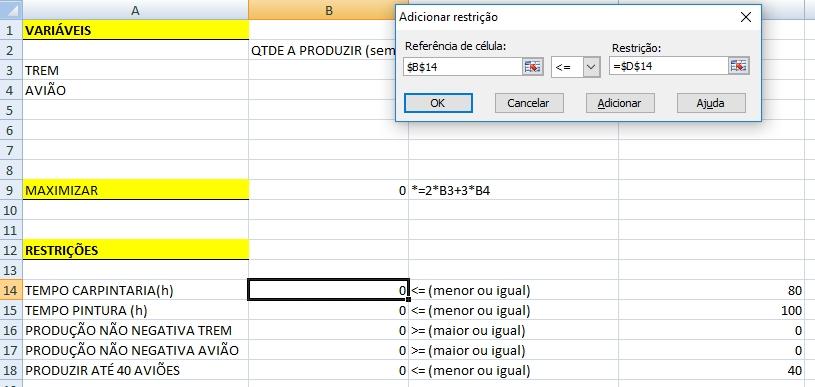
Task: Select row 1 header
Action: 11,30
